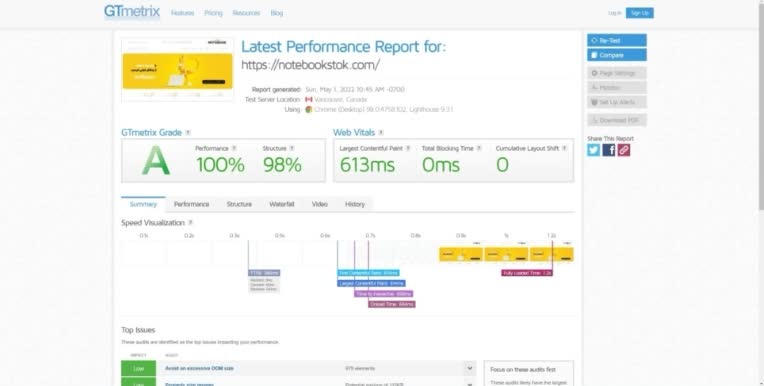Click the Set Up Alerts button

click(x=617, y=102)
